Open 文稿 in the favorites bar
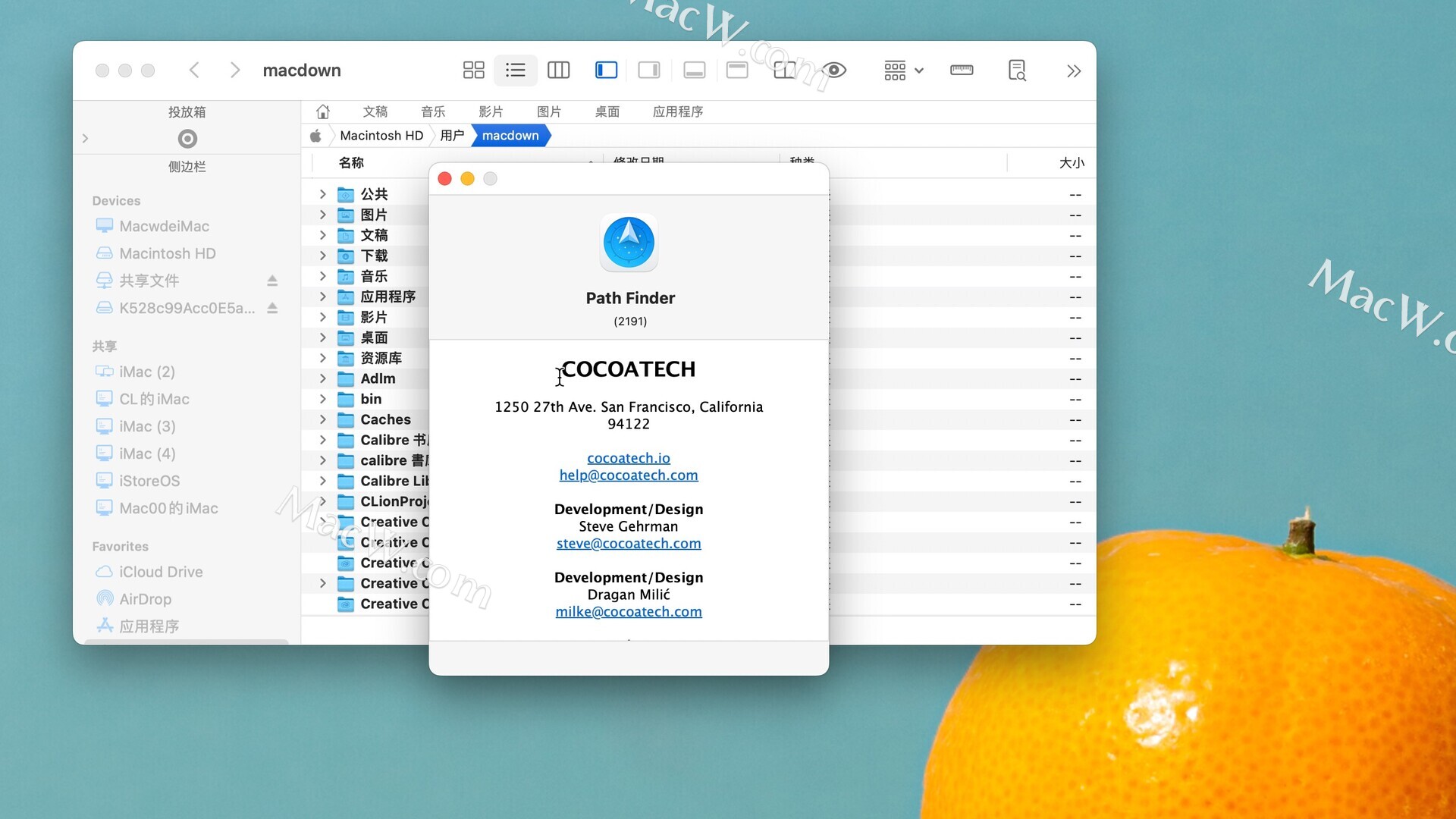The image size is (1456, 819). 375,111
